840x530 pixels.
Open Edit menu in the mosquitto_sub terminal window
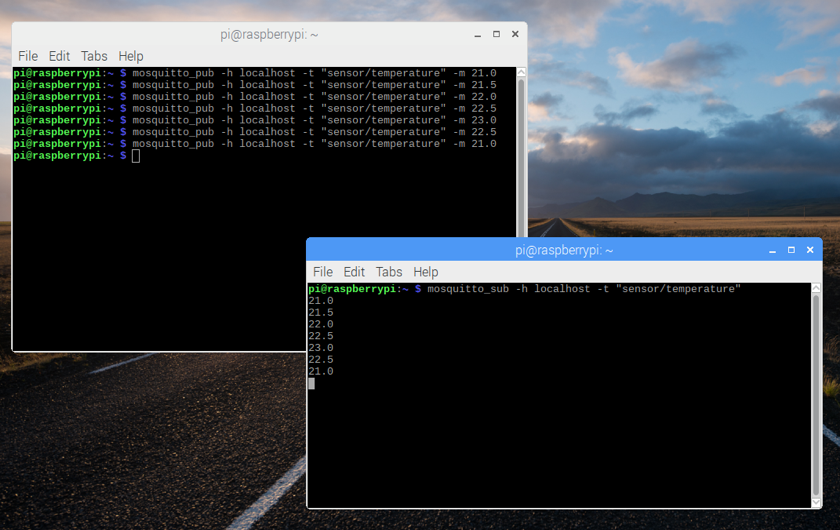354,272
